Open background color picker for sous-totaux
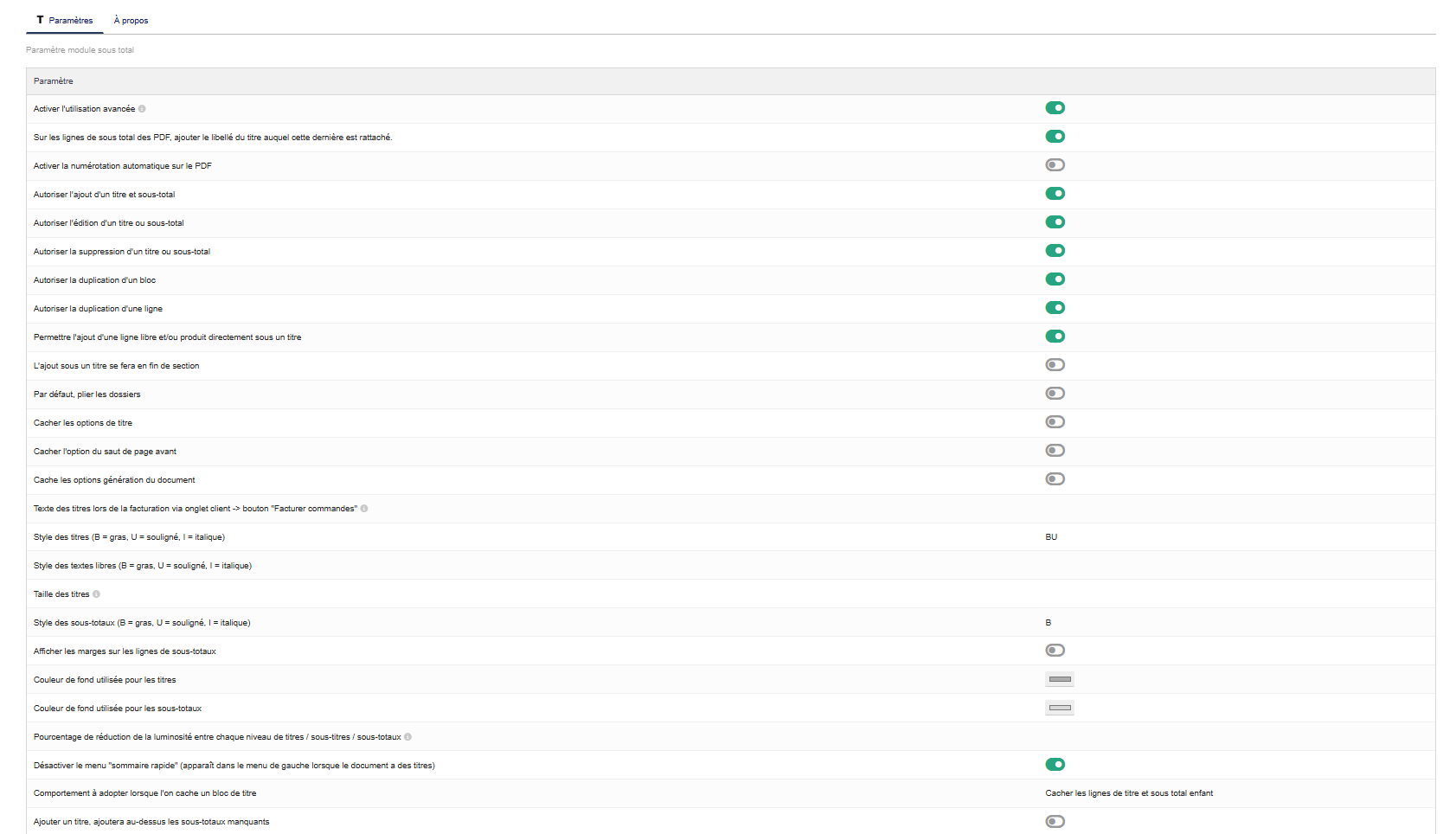Viewport: 1456px width, 834px height. click(1060, 708)
